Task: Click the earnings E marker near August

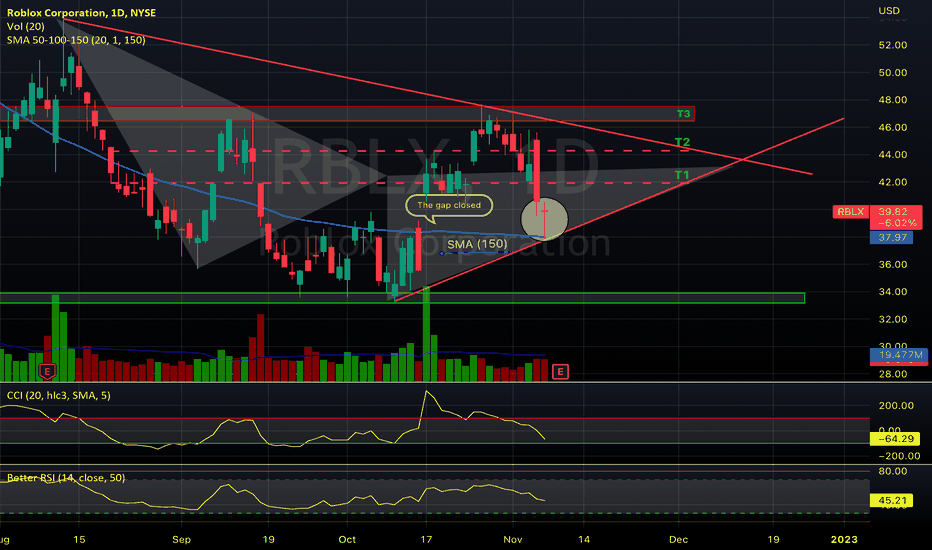Action: point(47,372)
